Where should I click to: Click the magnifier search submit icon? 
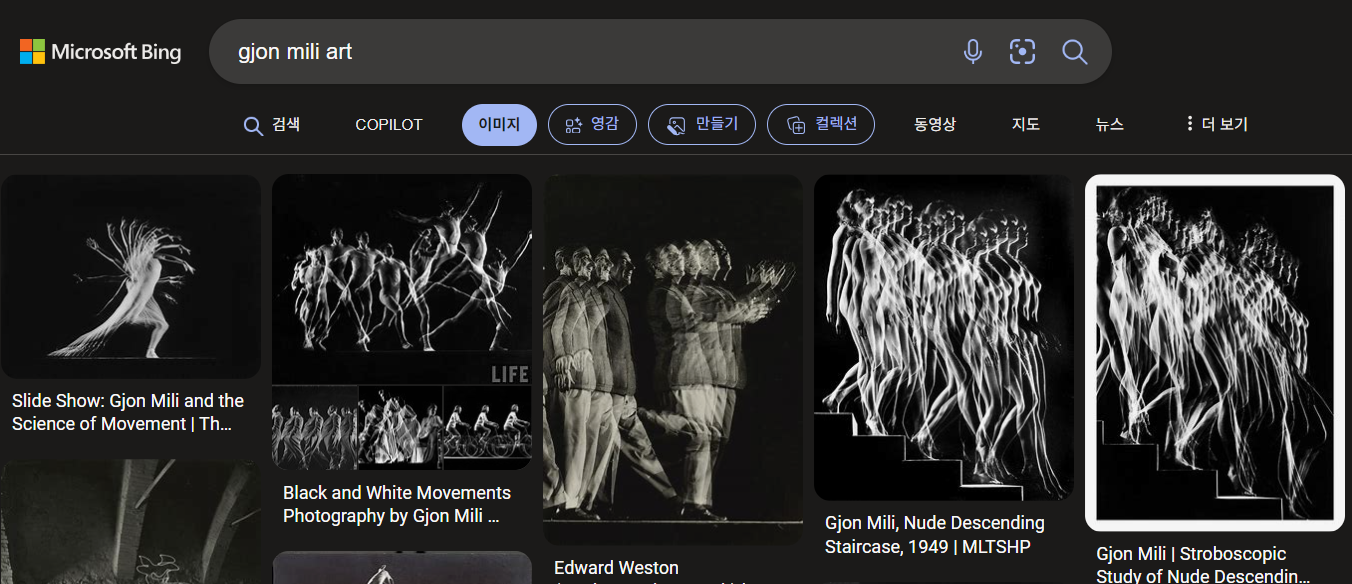[1074, 52]
